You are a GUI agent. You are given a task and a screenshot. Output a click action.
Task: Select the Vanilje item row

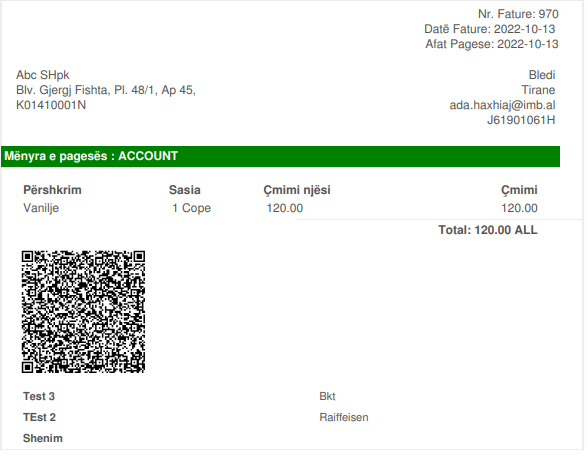point(280,208)
